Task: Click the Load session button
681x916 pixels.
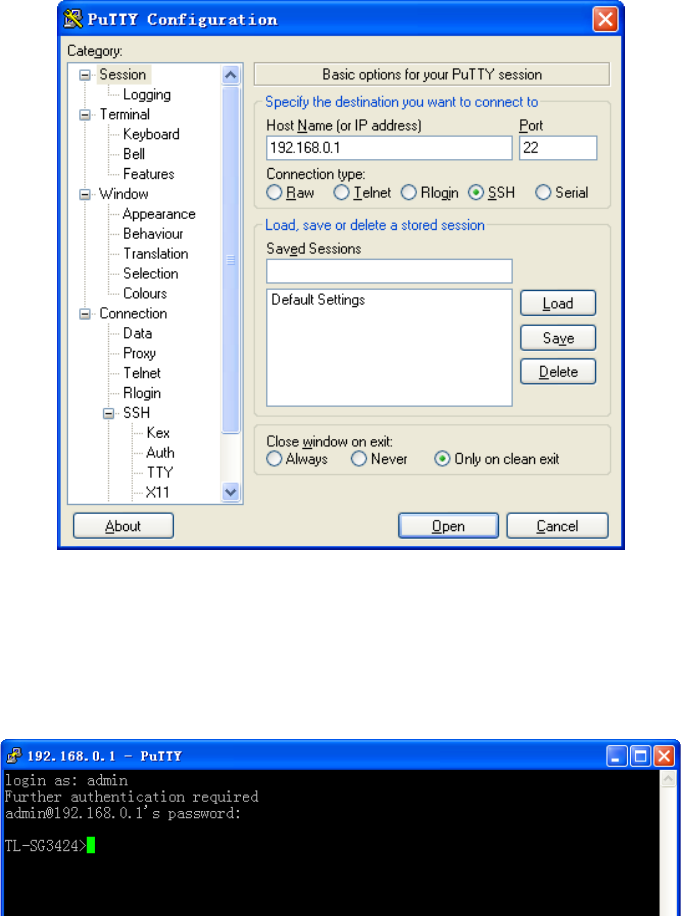Action: pos(558,304)
